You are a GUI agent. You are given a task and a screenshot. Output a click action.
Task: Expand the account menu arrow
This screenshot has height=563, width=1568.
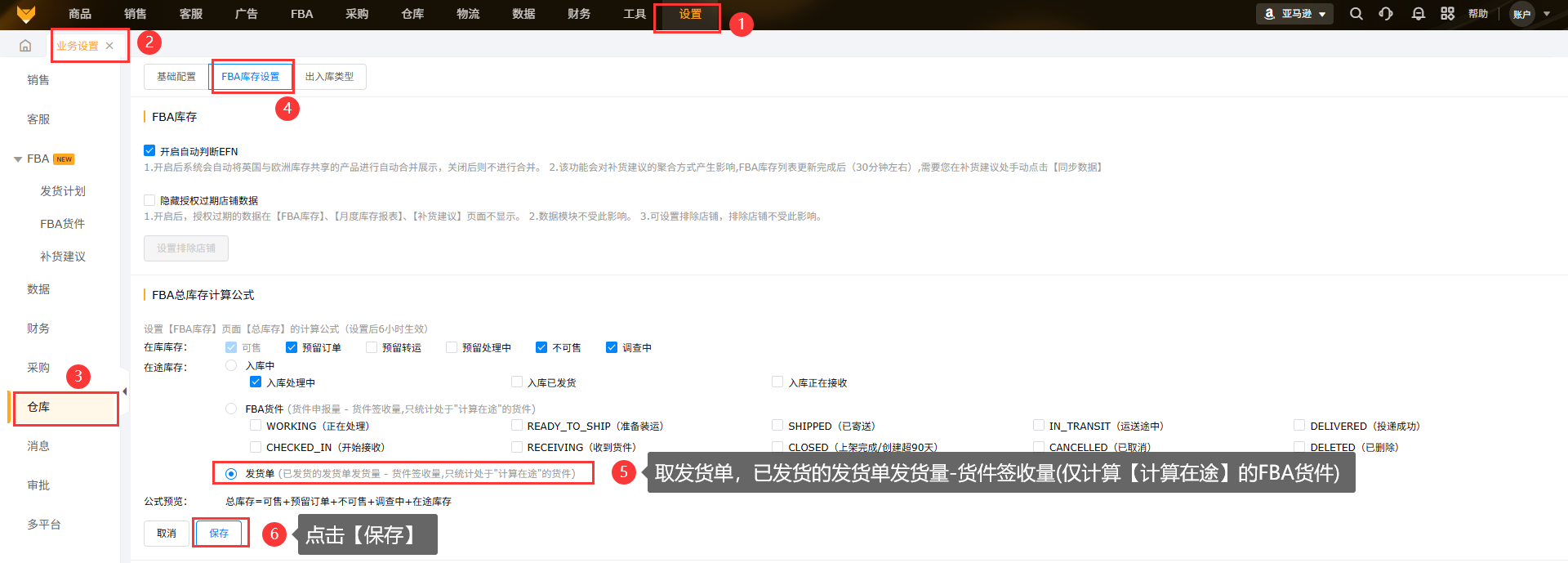coord(1547,14)
